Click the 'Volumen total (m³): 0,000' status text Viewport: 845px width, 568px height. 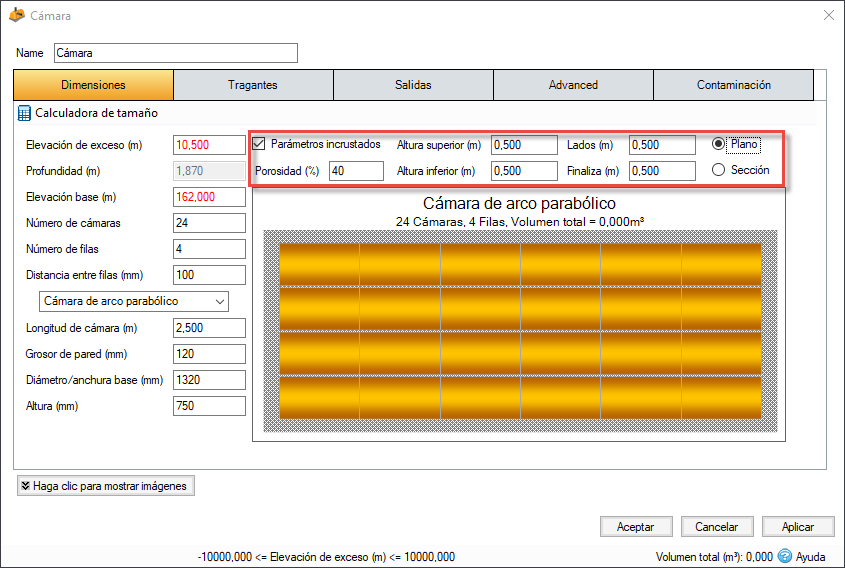coord(714,557)
